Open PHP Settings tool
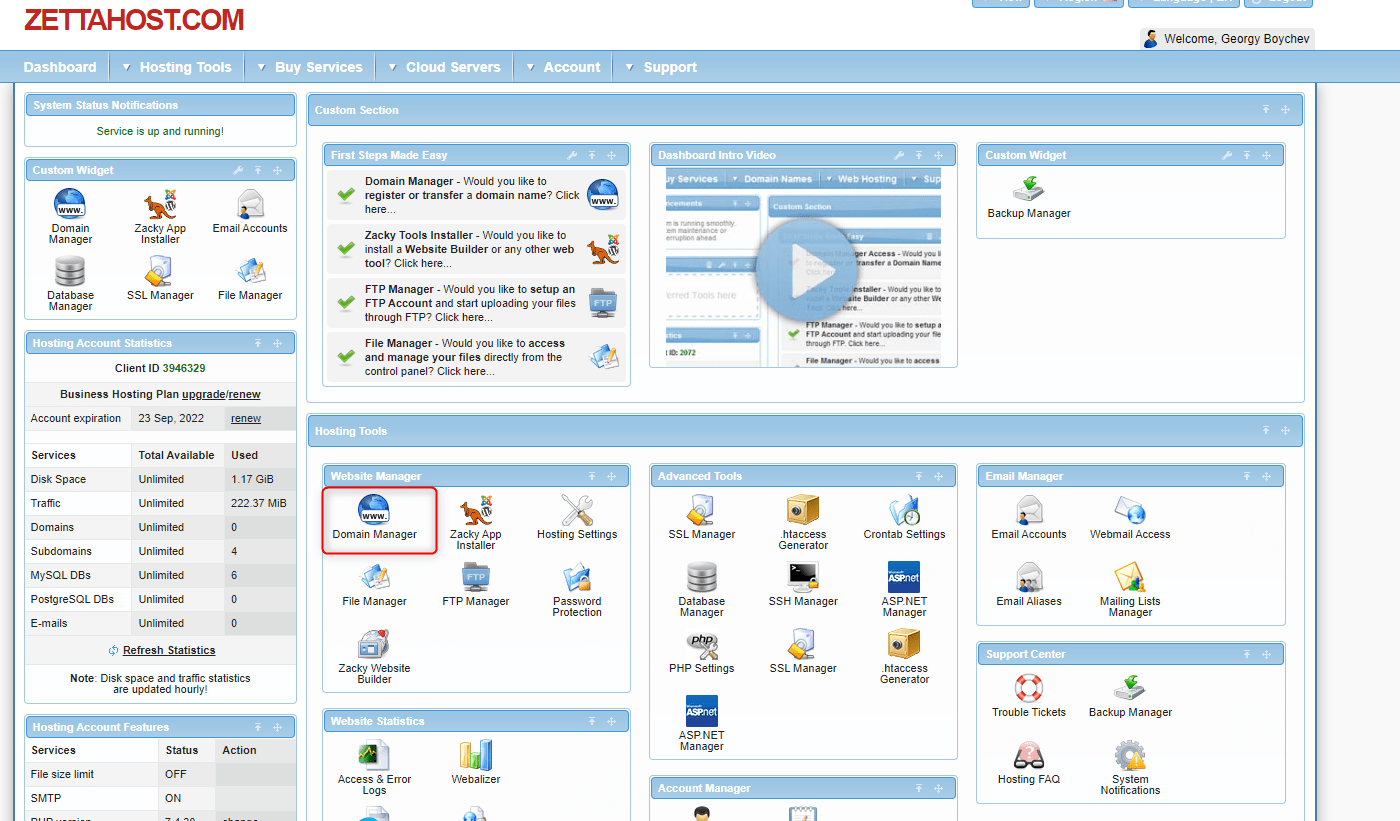The width and height of the screenshot is (1400, 821). [x=702, y=652]
